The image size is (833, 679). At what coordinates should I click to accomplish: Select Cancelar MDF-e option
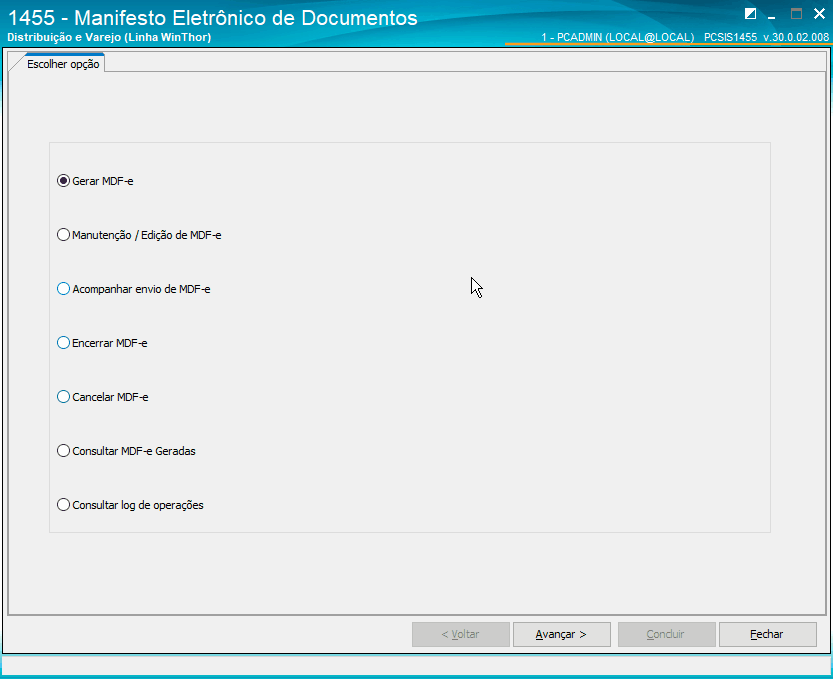coord(103,397)
